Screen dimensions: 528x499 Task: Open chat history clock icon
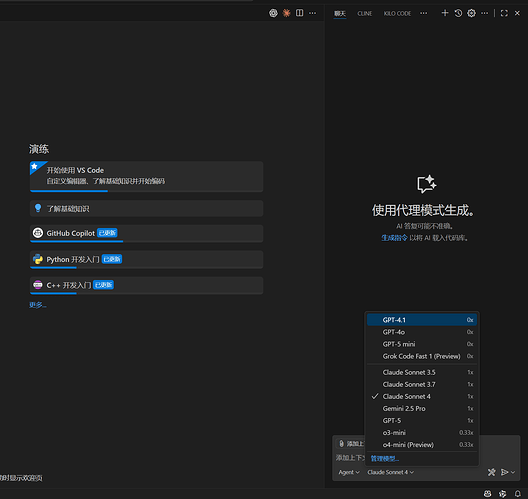point(458,13)
